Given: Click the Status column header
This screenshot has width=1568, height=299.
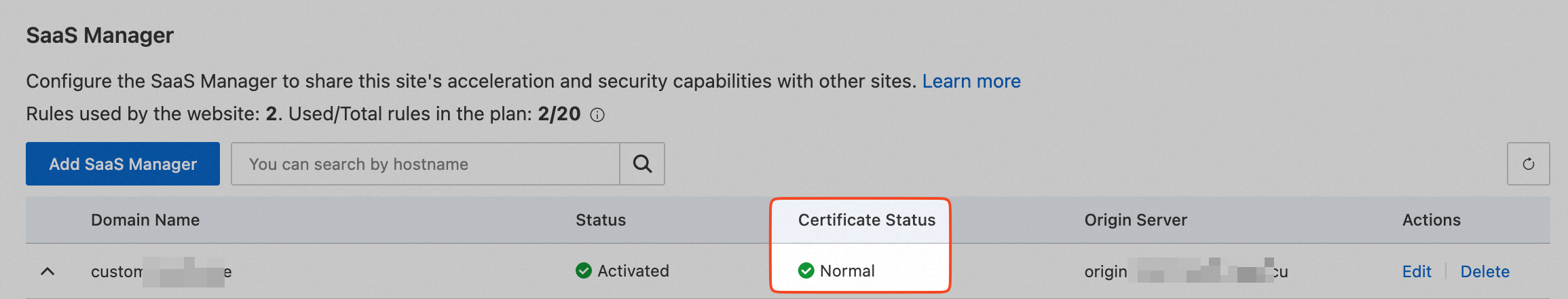Looking at the screenshot, I should [600, 220].
